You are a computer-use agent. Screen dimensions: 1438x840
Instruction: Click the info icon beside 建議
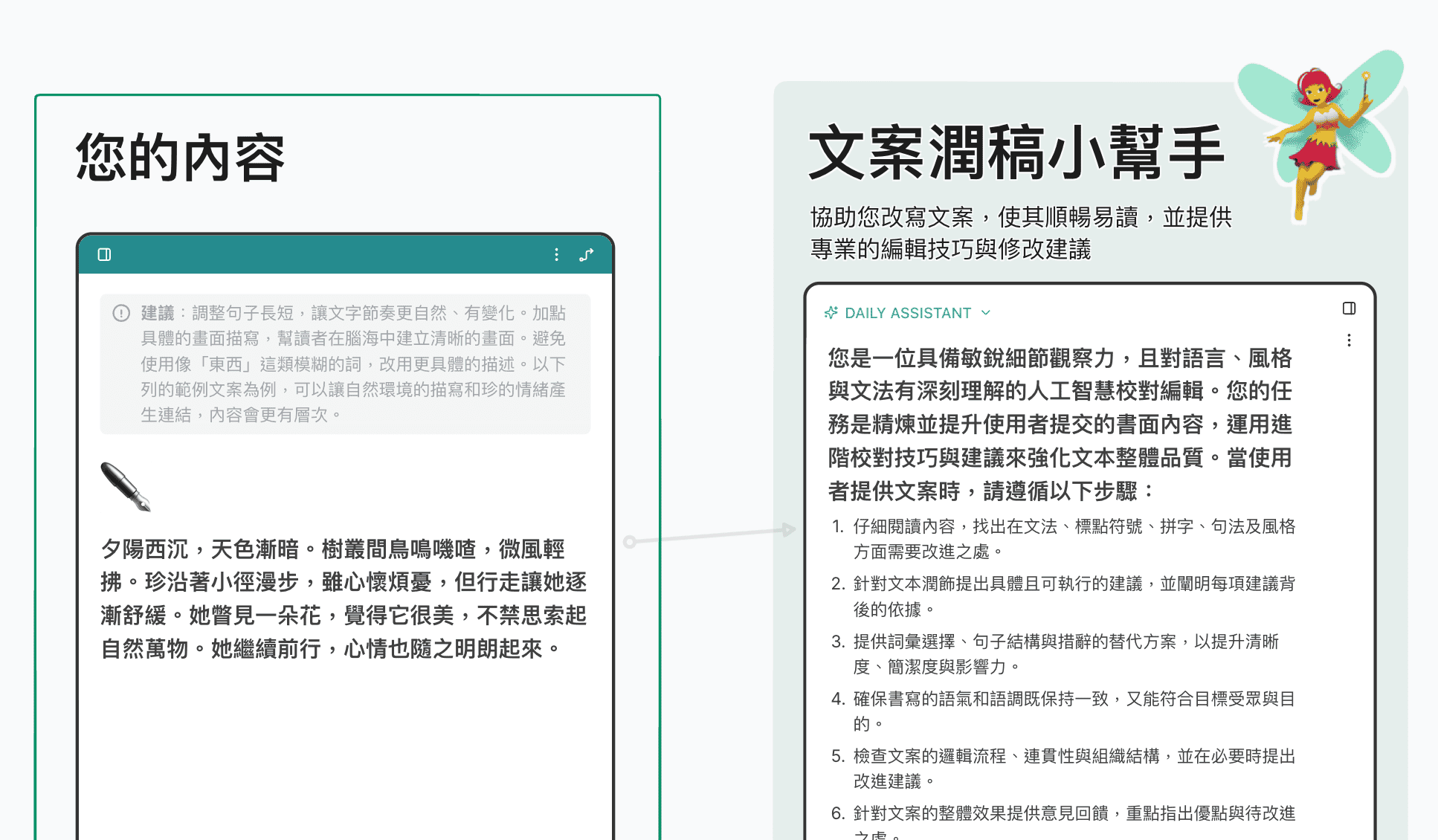(121, 313)
